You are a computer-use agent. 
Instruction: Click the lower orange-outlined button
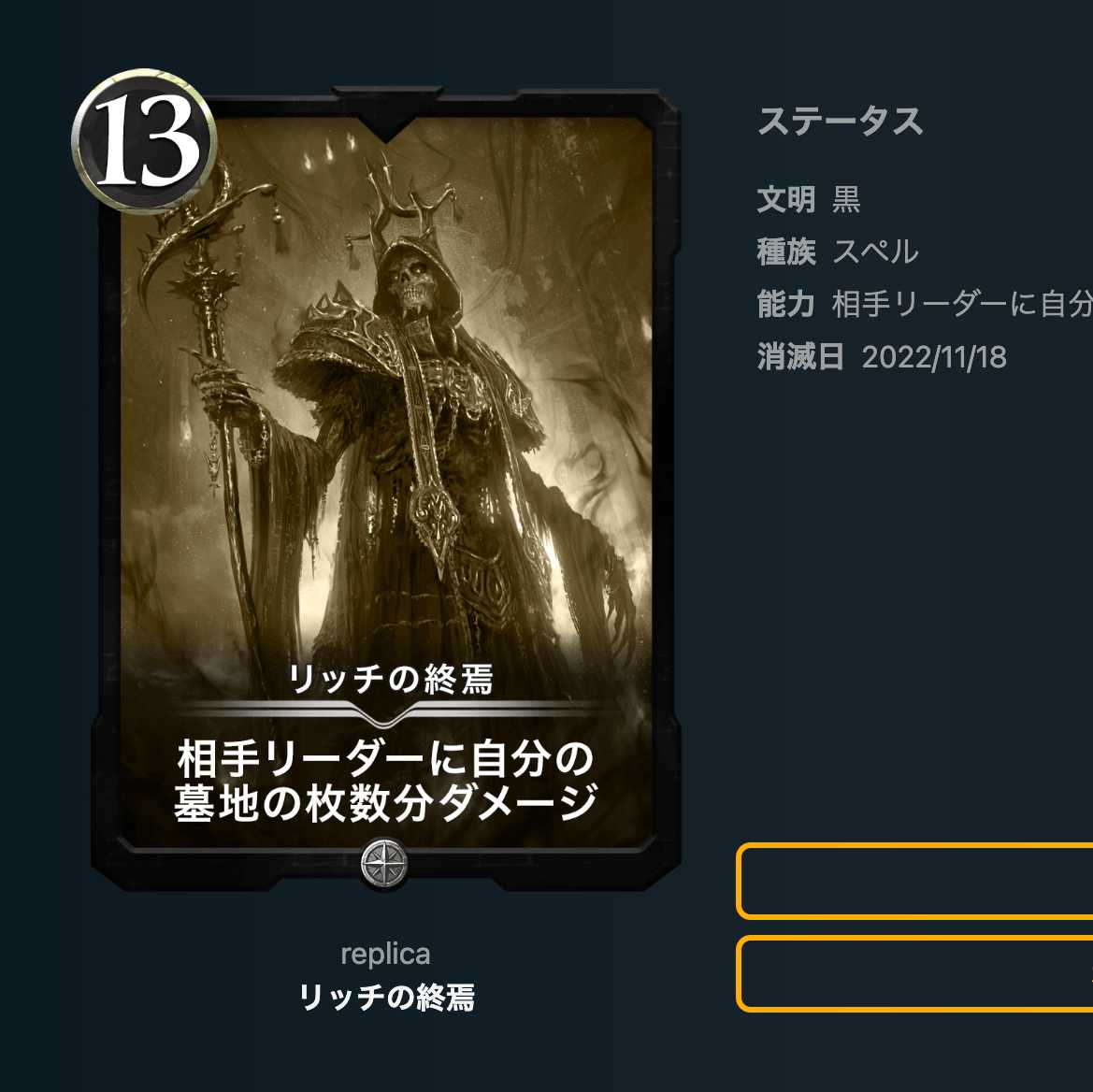tap(914, 973)
